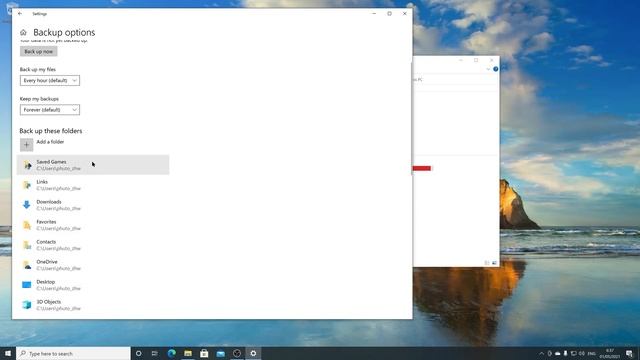The image size is (640, 360).
Task: Open the volume control in system tray
Action: pos(582,353)
